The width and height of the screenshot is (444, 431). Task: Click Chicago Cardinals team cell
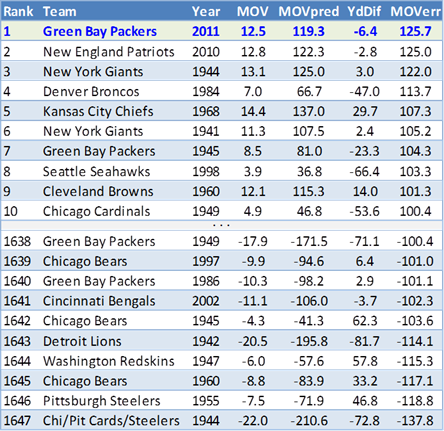pyautogui.click(x=96, y=211)
